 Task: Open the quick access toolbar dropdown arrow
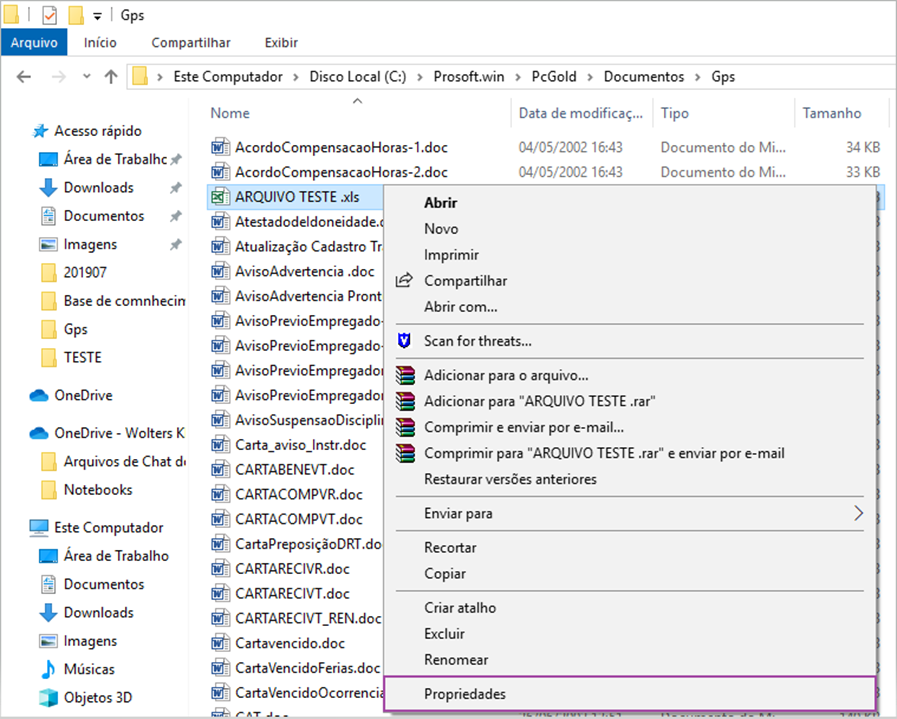(x=97, y=17)
